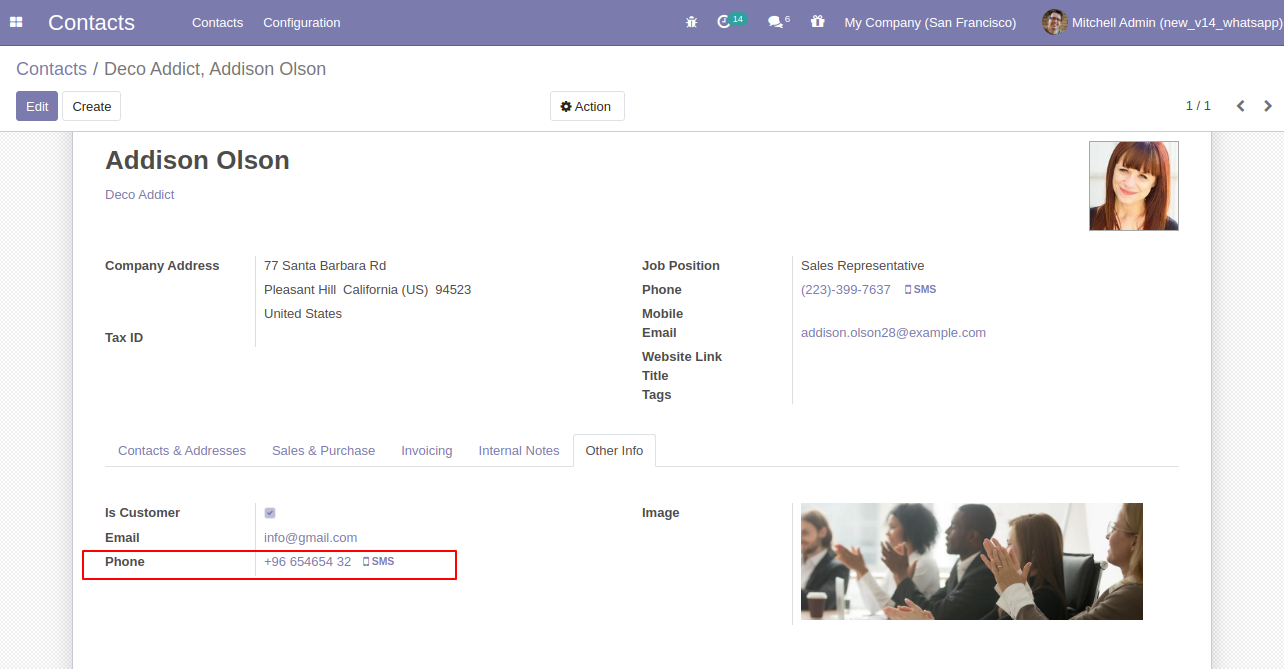The width and height of the screenshot is (1284, 669).
Task: Click United States country text
Action: [303, 314]
